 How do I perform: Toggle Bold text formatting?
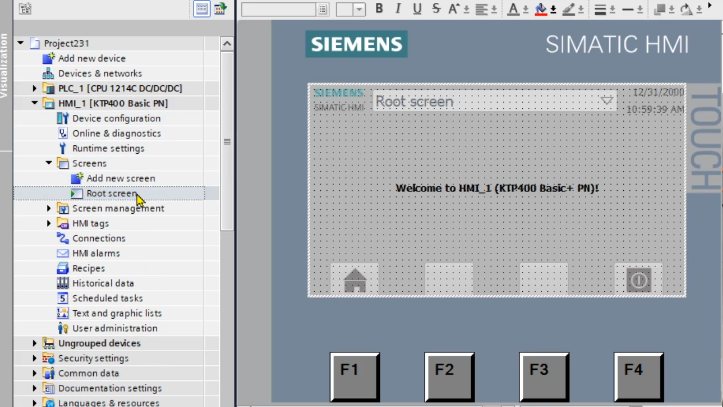pos(379,8)
